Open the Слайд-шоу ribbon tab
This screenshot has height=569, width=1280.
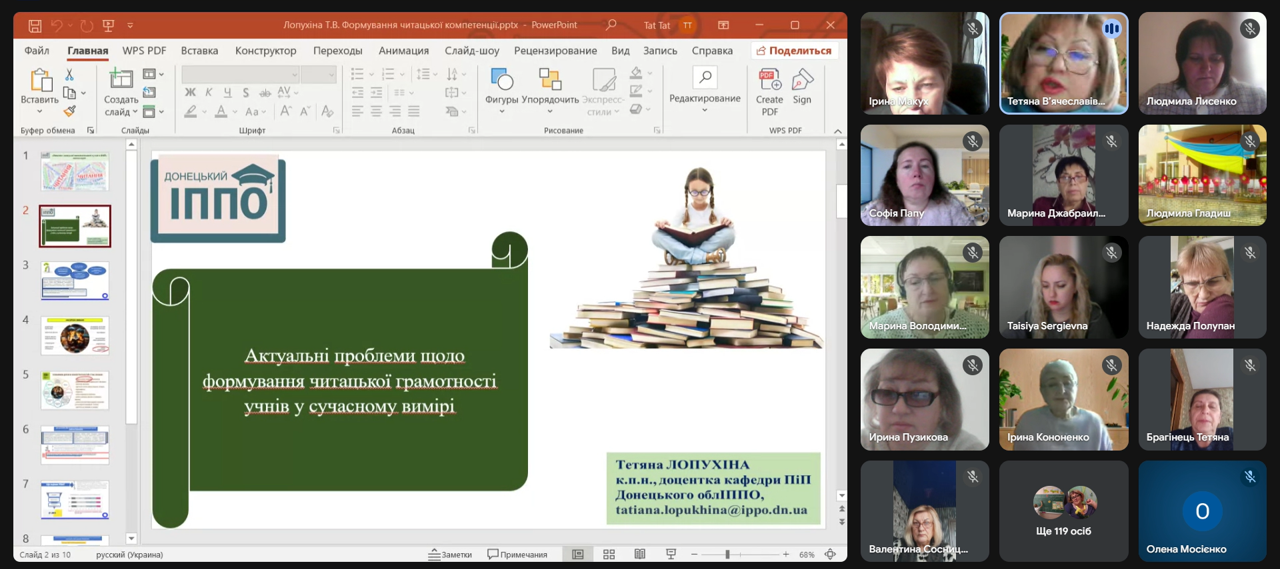pos(471,50)
